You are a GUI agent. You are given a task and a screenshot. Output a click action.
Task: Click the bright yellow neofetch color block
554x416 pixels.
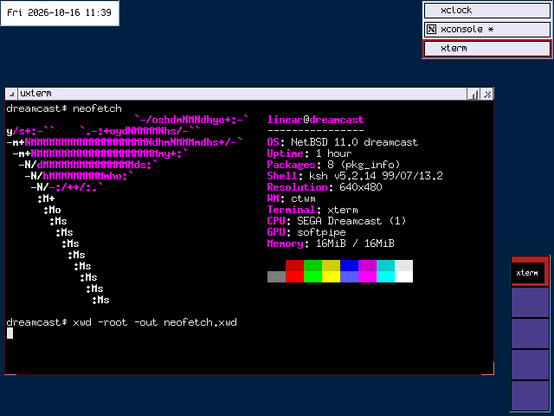(x=331, y=277)
